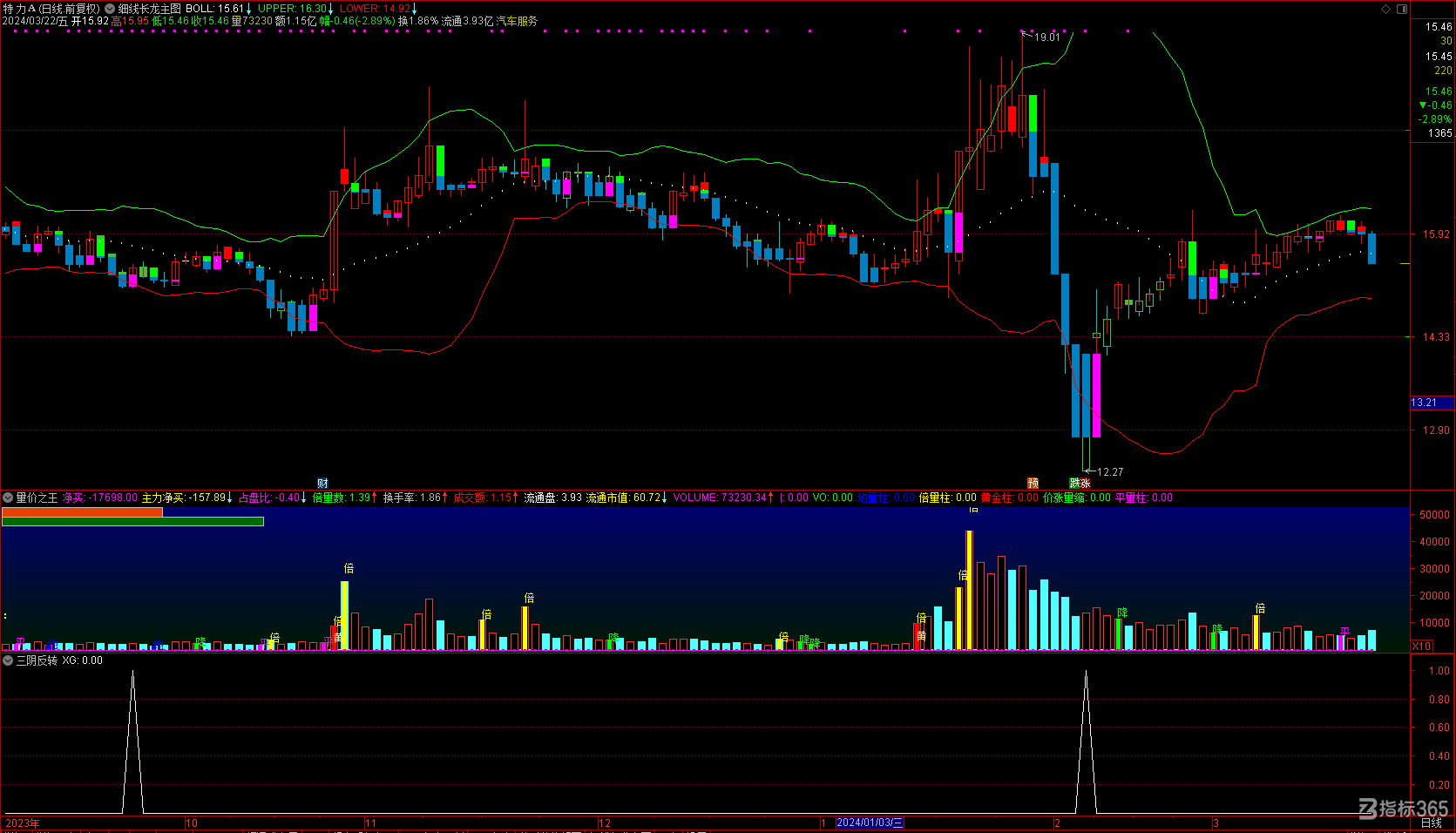
Task: Expand the main chart indicator dropdown (细线长龙主图)
Action: click(110, 9)
